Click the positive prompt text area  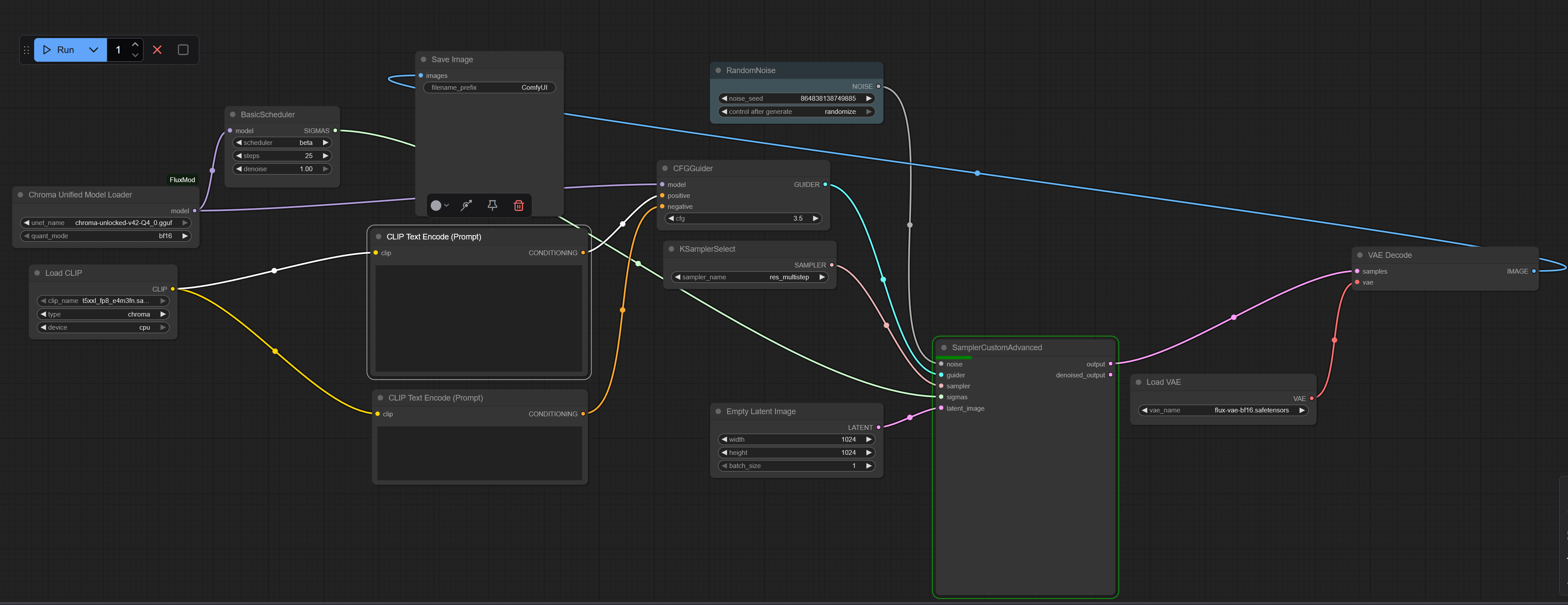click(479, 318)
